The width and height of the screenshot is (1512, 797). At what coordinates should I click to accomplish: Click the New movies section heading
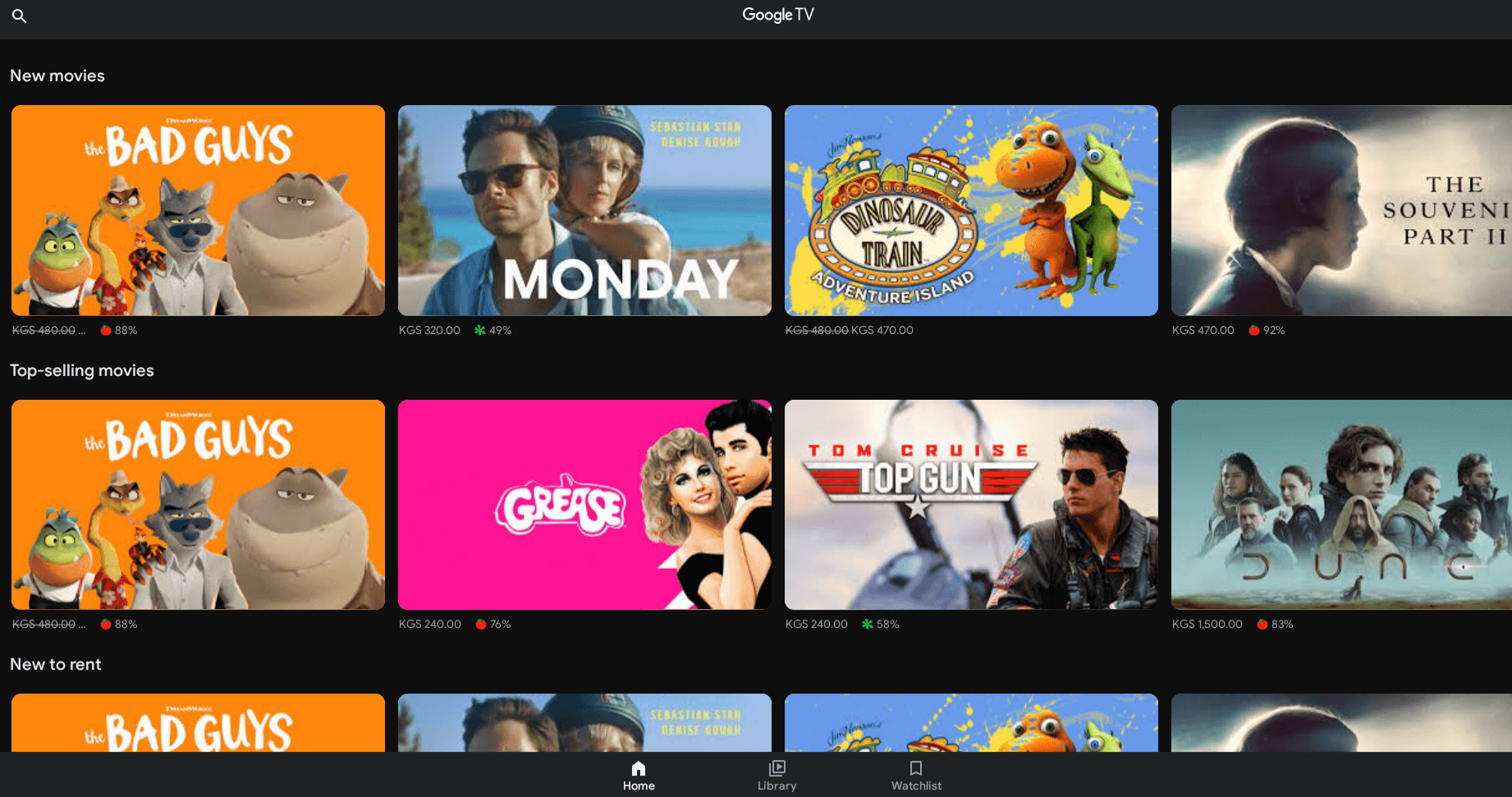tap(57, 76)
